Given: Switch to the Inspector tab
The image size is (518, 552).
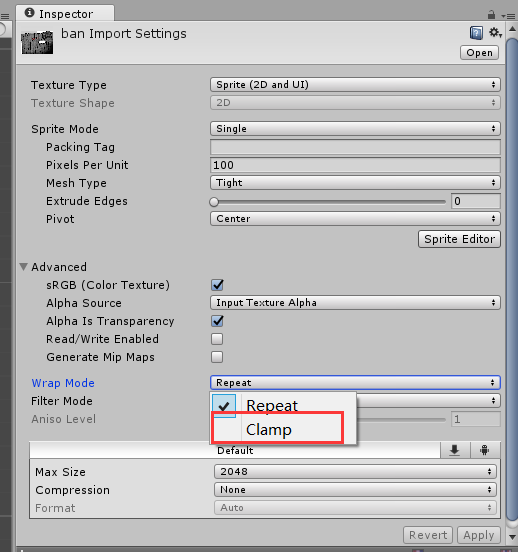Looking at the screenshot, I should pyautogui.click(x=65, y=13).
